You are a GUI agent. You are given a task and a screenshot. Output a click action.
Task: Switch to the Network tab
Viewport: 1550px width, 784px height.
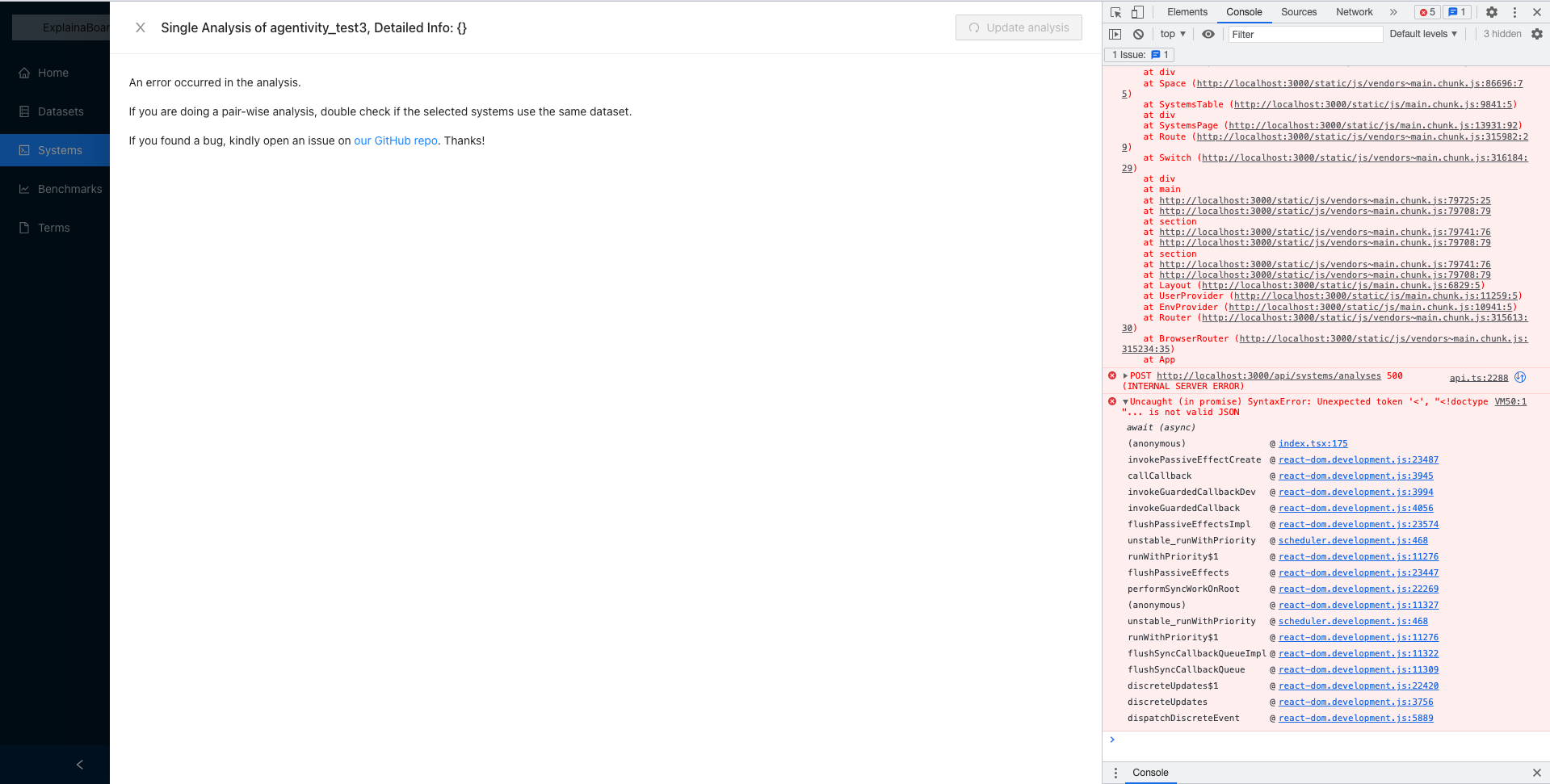1353,11
